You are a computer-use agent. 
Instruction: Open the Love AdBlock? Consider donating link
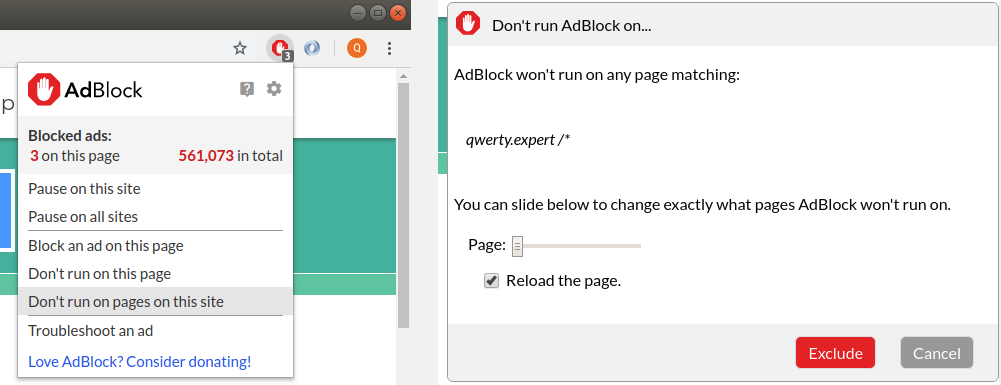coord(140,362)
